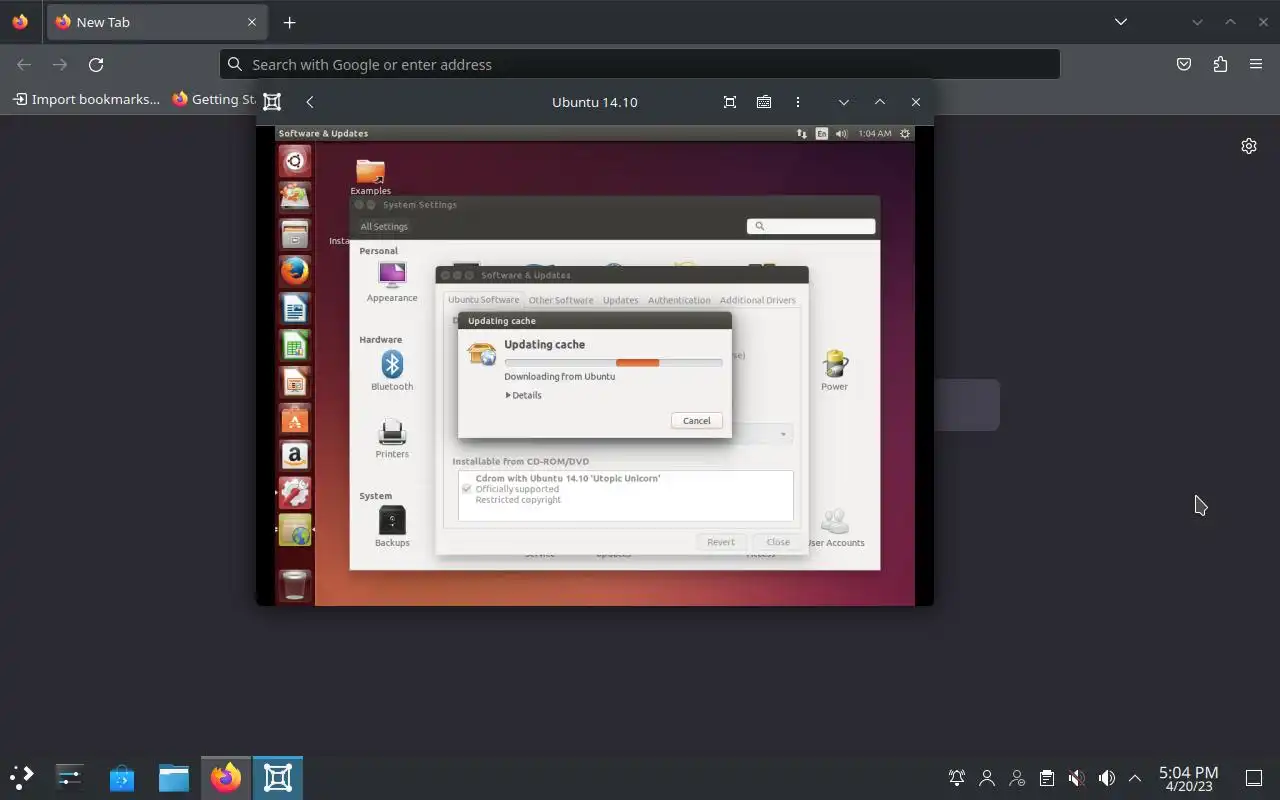
Task: Cancel the Updating cache download
Action: [x=696, y=421]
